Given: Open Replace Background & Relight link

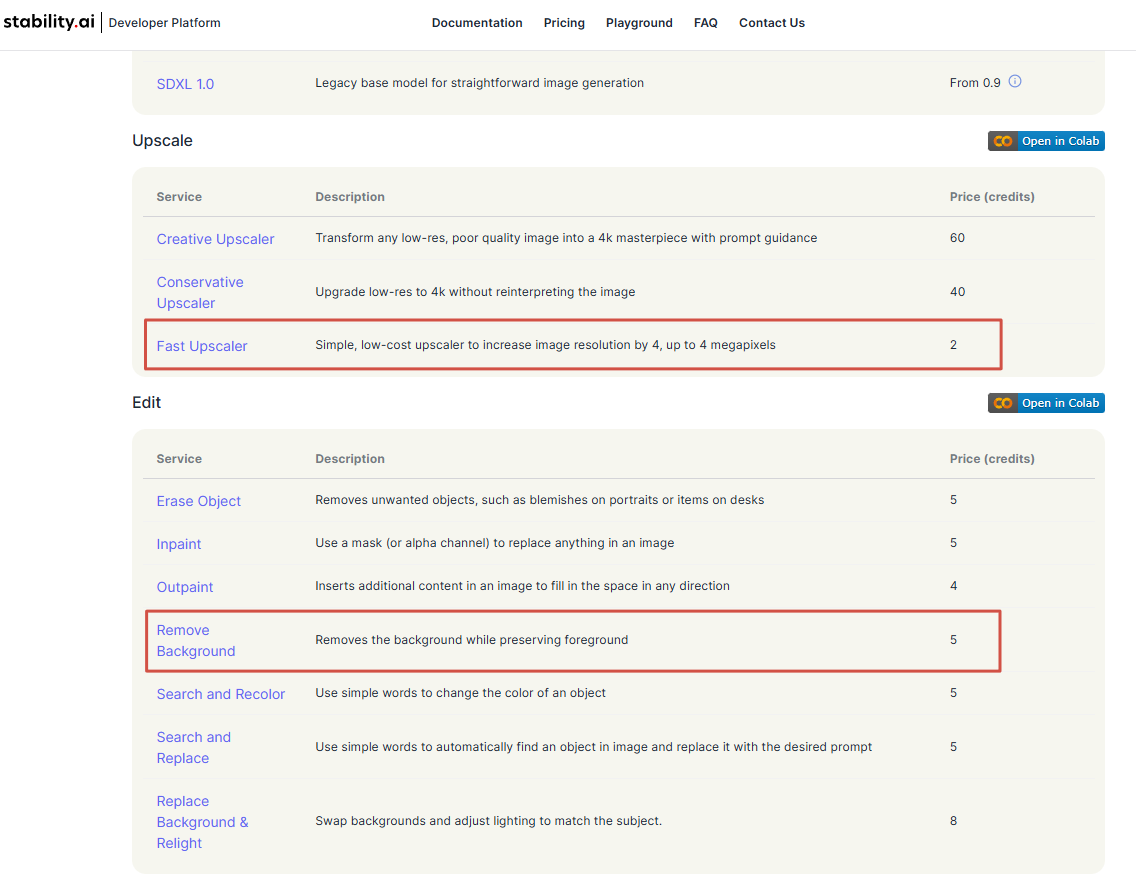Looking at the screenshot, I should pos(202,822).
